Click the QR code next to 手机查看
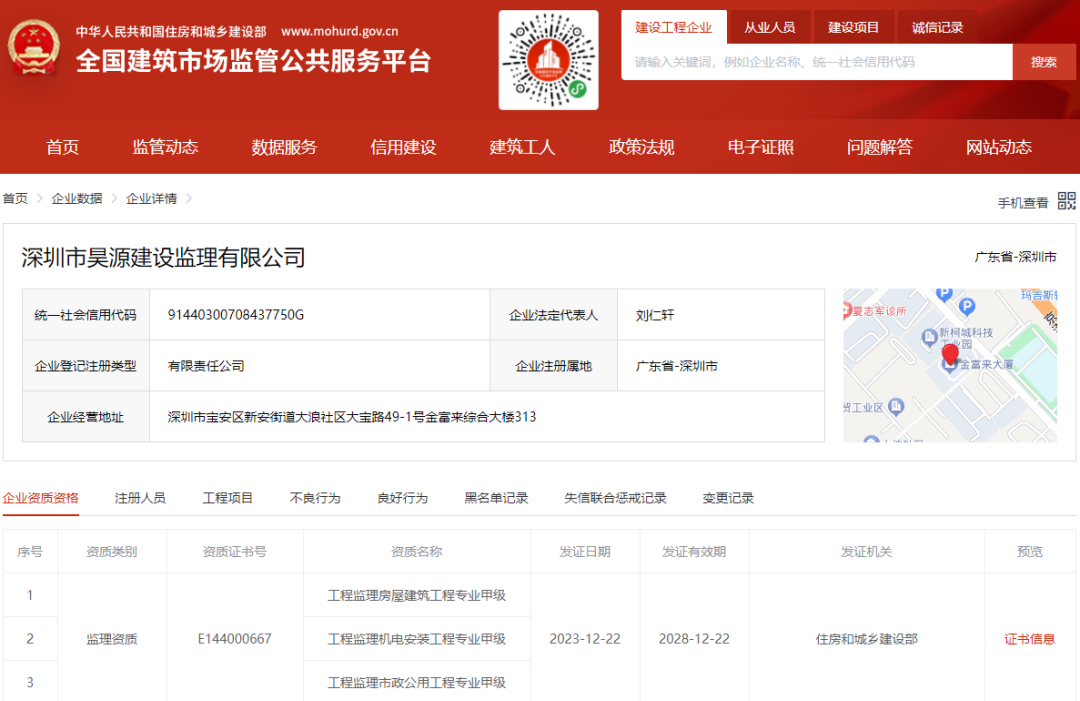 (x=1066, y=200)
